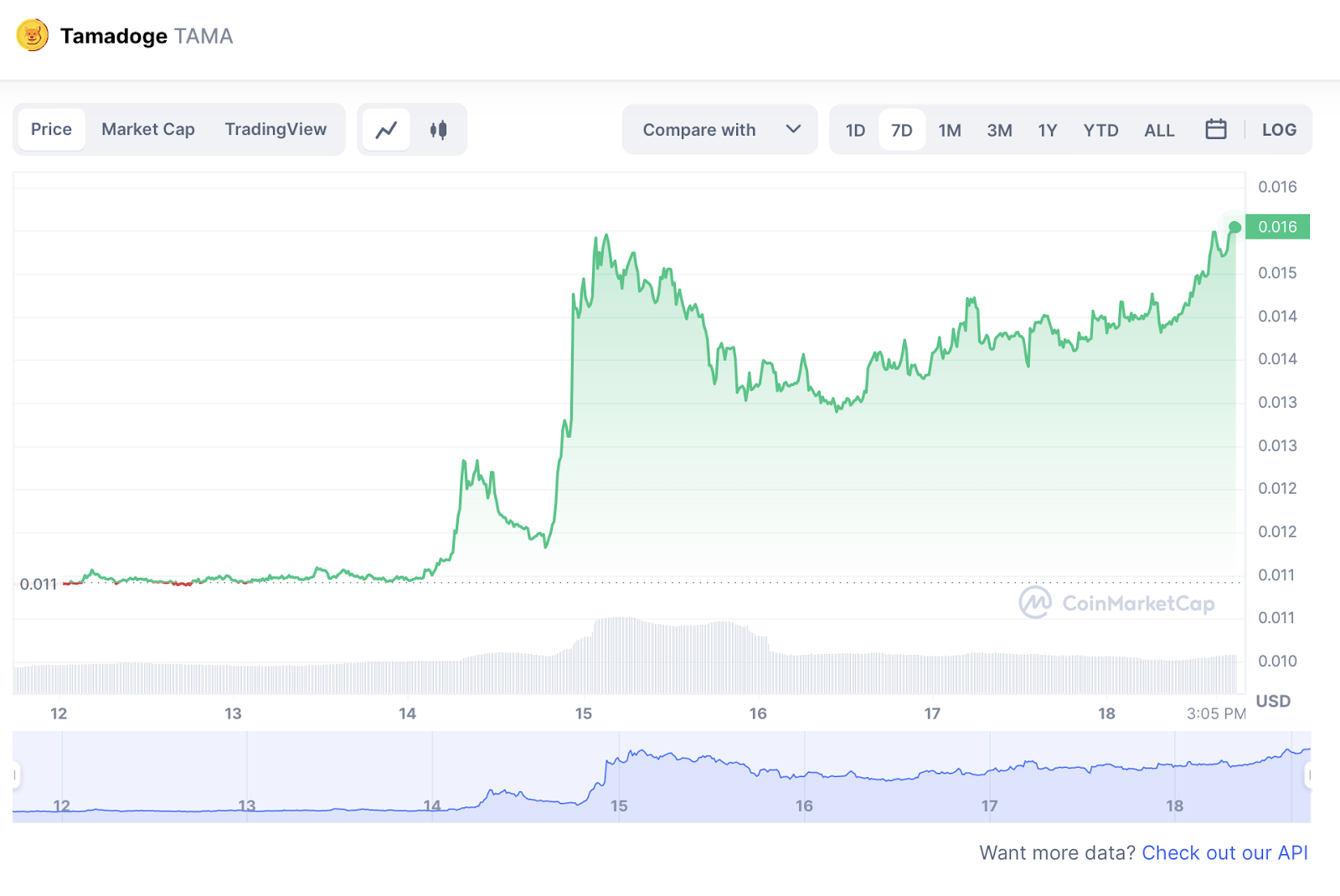Switch to candlestick chart icon
Screen dimensions: 1340x896
438,130
